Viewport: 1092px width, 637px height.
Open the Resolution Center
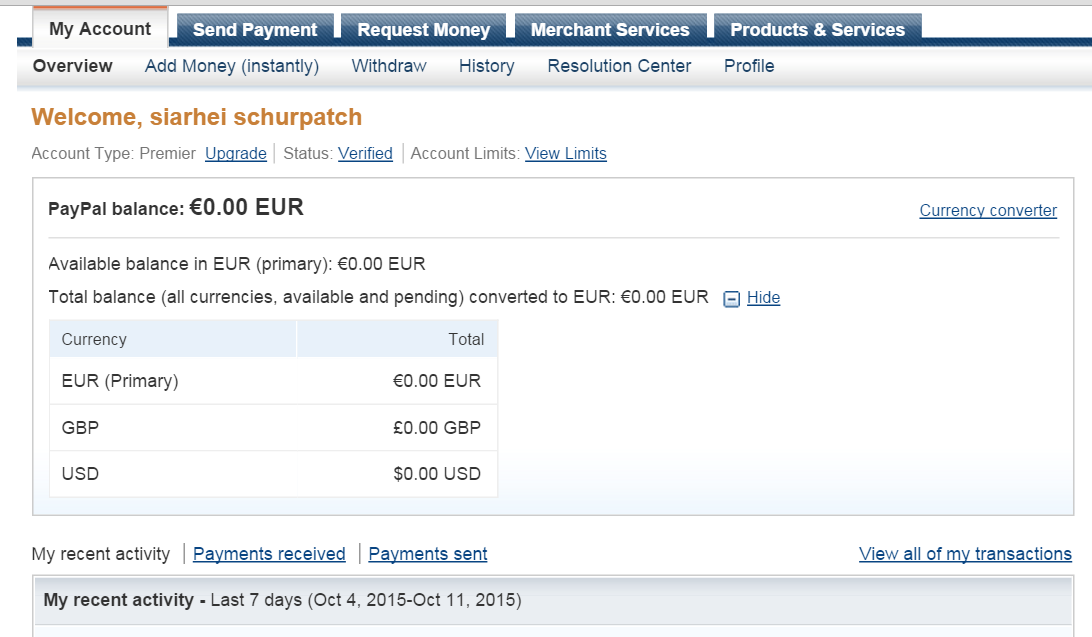click(619, 66)
